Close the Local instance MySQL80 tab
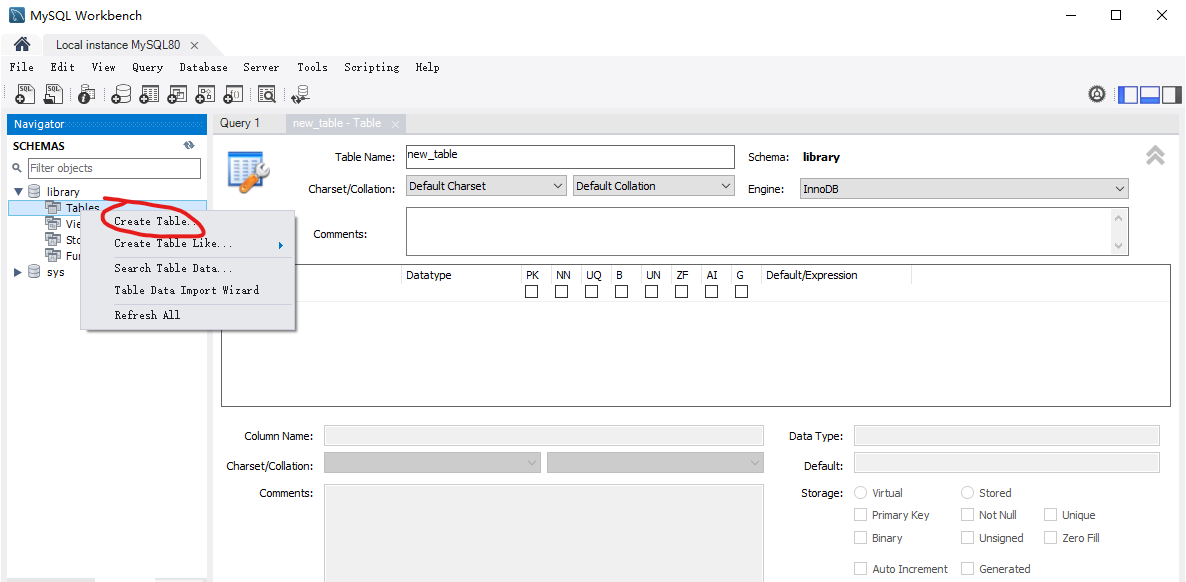This screenshot has width=1186, height=582. (194, 45)
